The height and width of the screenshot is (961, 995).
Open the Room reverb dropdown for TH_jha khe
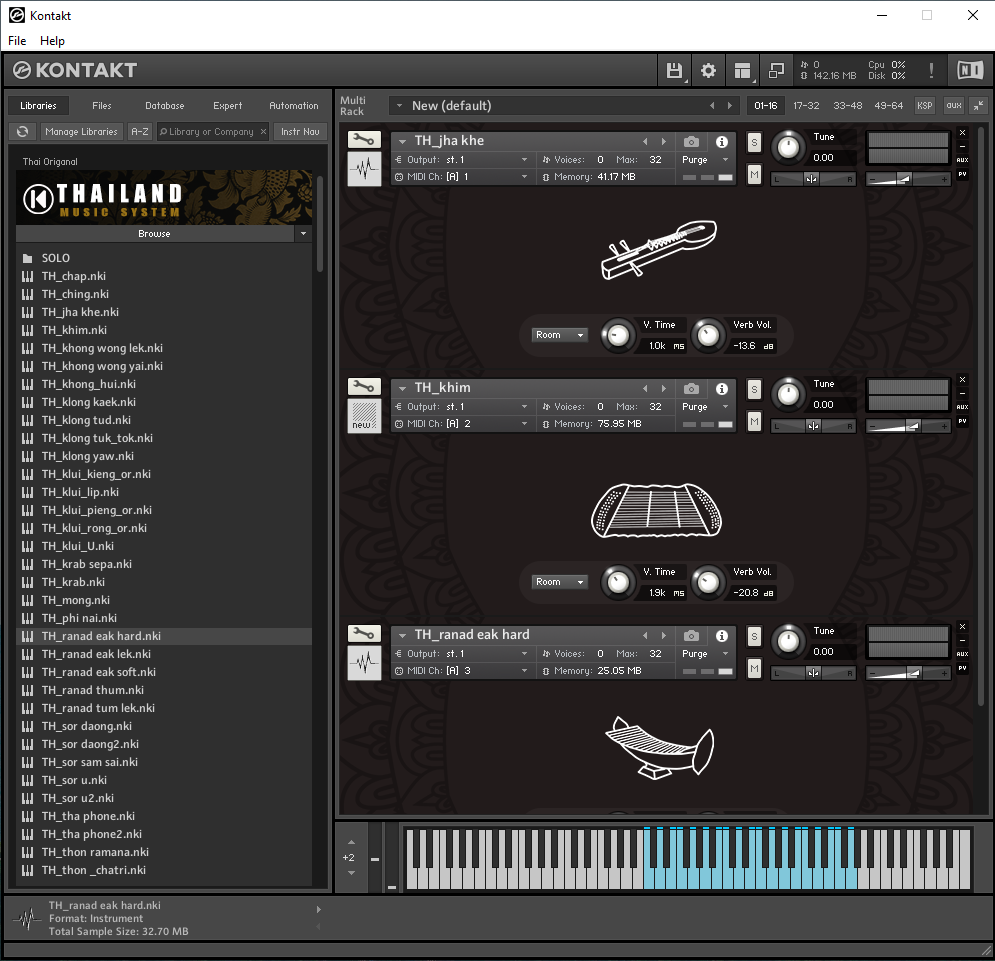click(560, 335)
